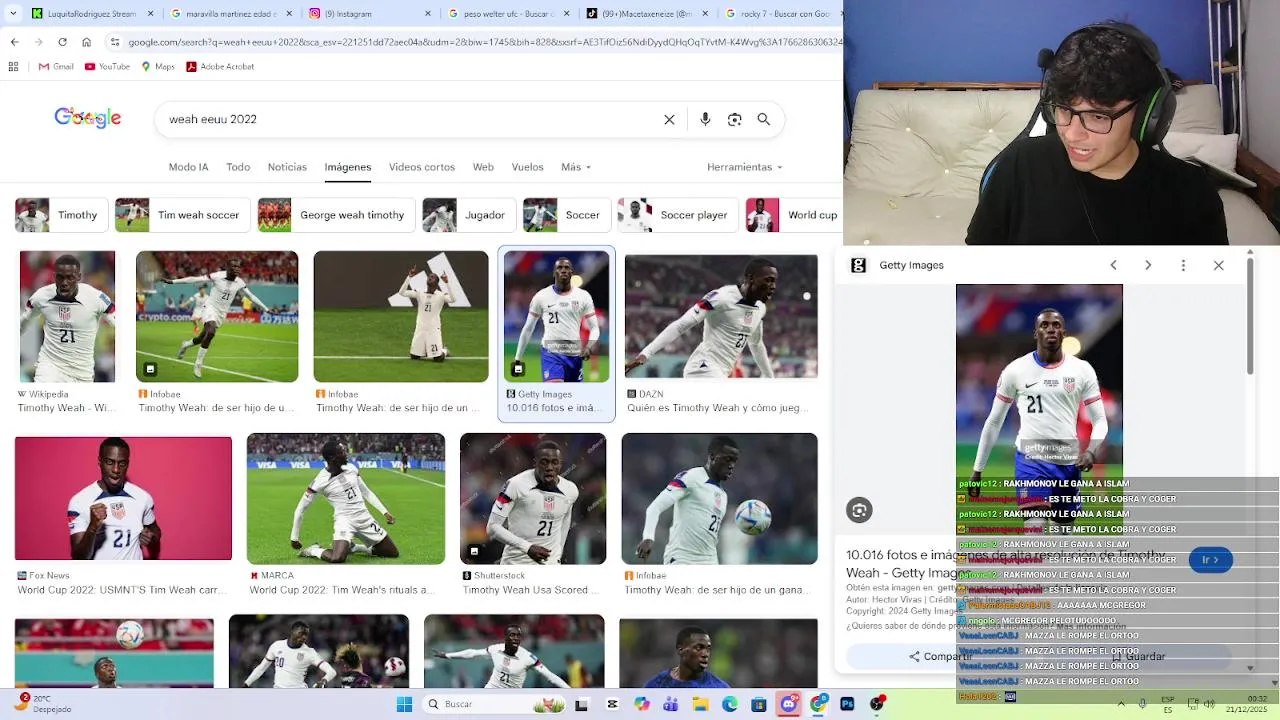The image size is (1280, 720).
Task: Open Google Lens image search icon
Action: click(734, 119)
